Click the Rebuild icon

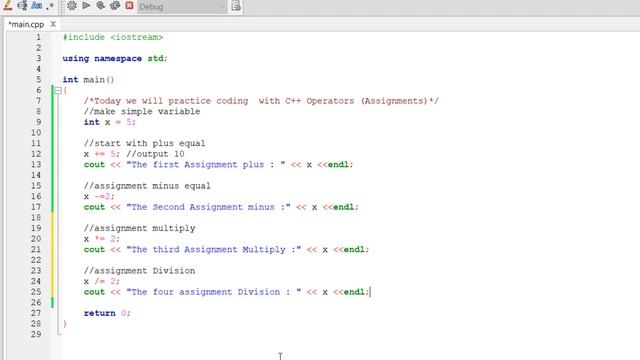[115, 6]
